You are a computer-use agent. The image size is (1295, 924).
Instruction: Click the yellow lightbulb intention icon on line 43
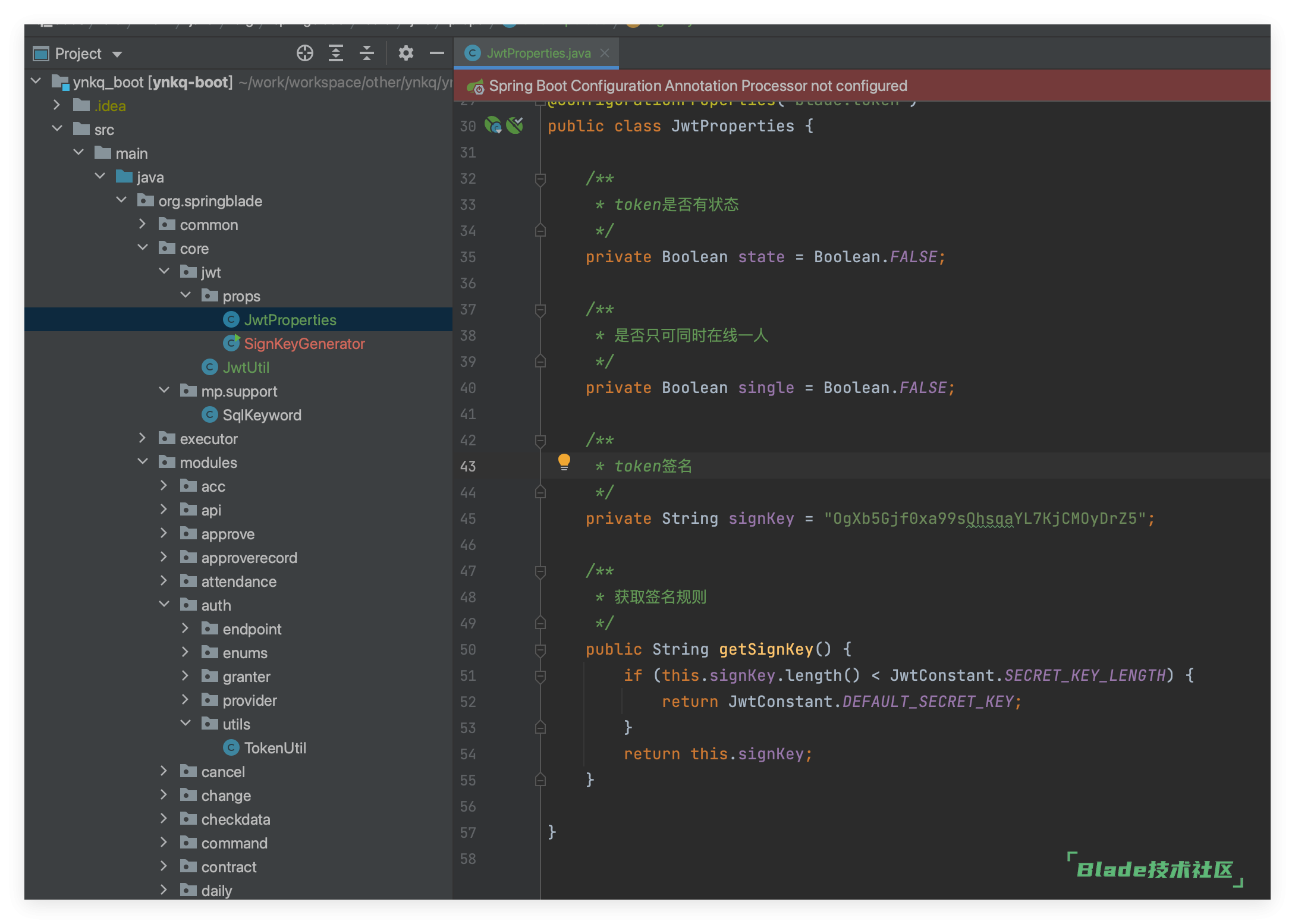click(564, 463)
